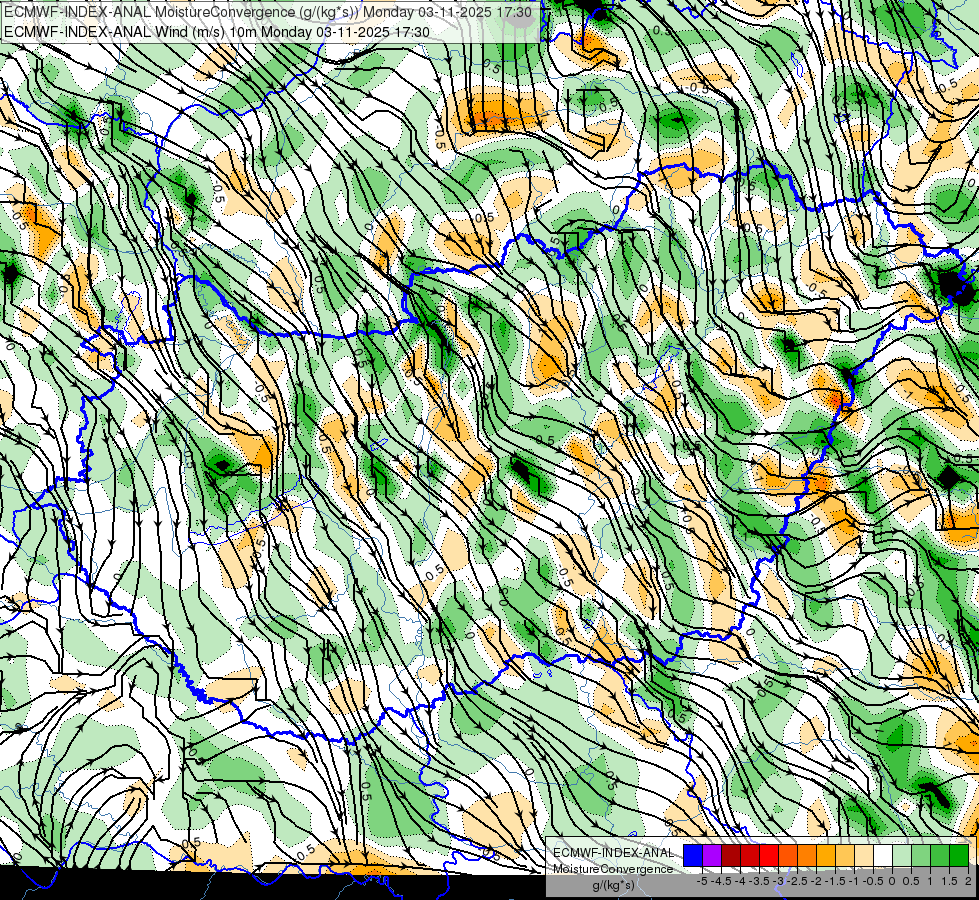979x900 pixels.
Task: Click the -0.5 legend scale value
Action: [873, 881]
